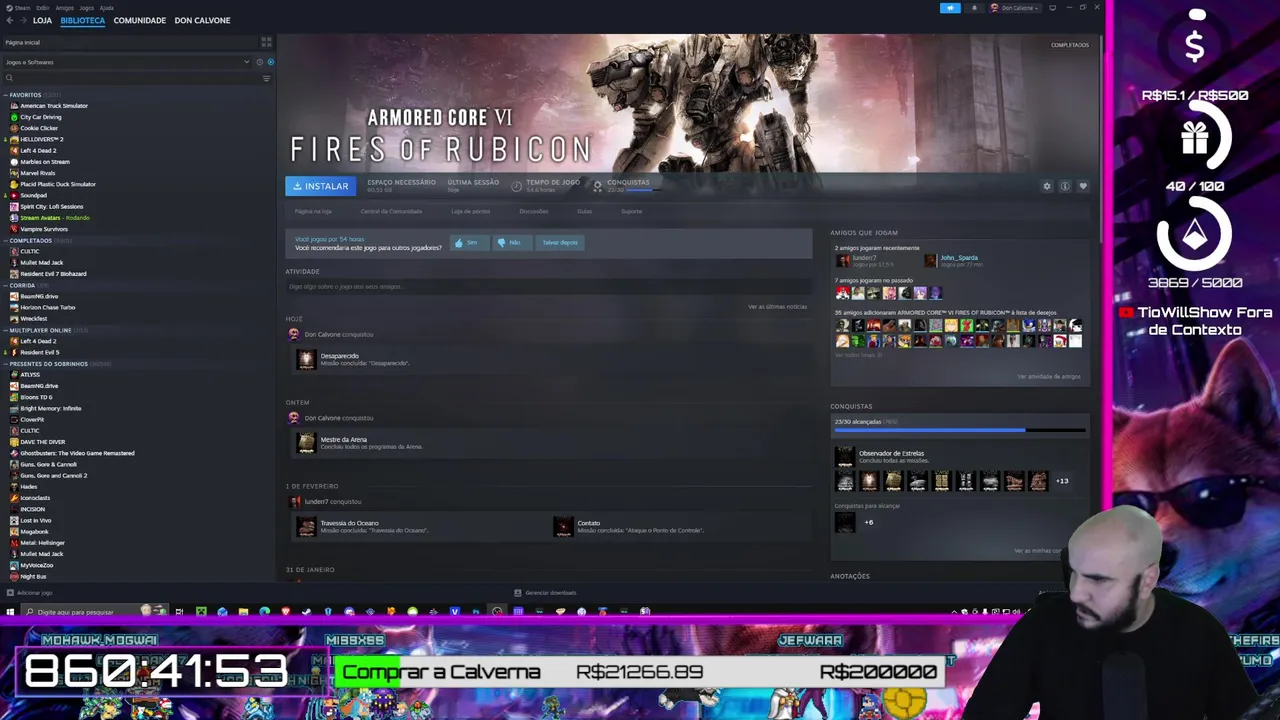
Task: Collapse the FAVORITOS category
Action: tap(6, 95)
